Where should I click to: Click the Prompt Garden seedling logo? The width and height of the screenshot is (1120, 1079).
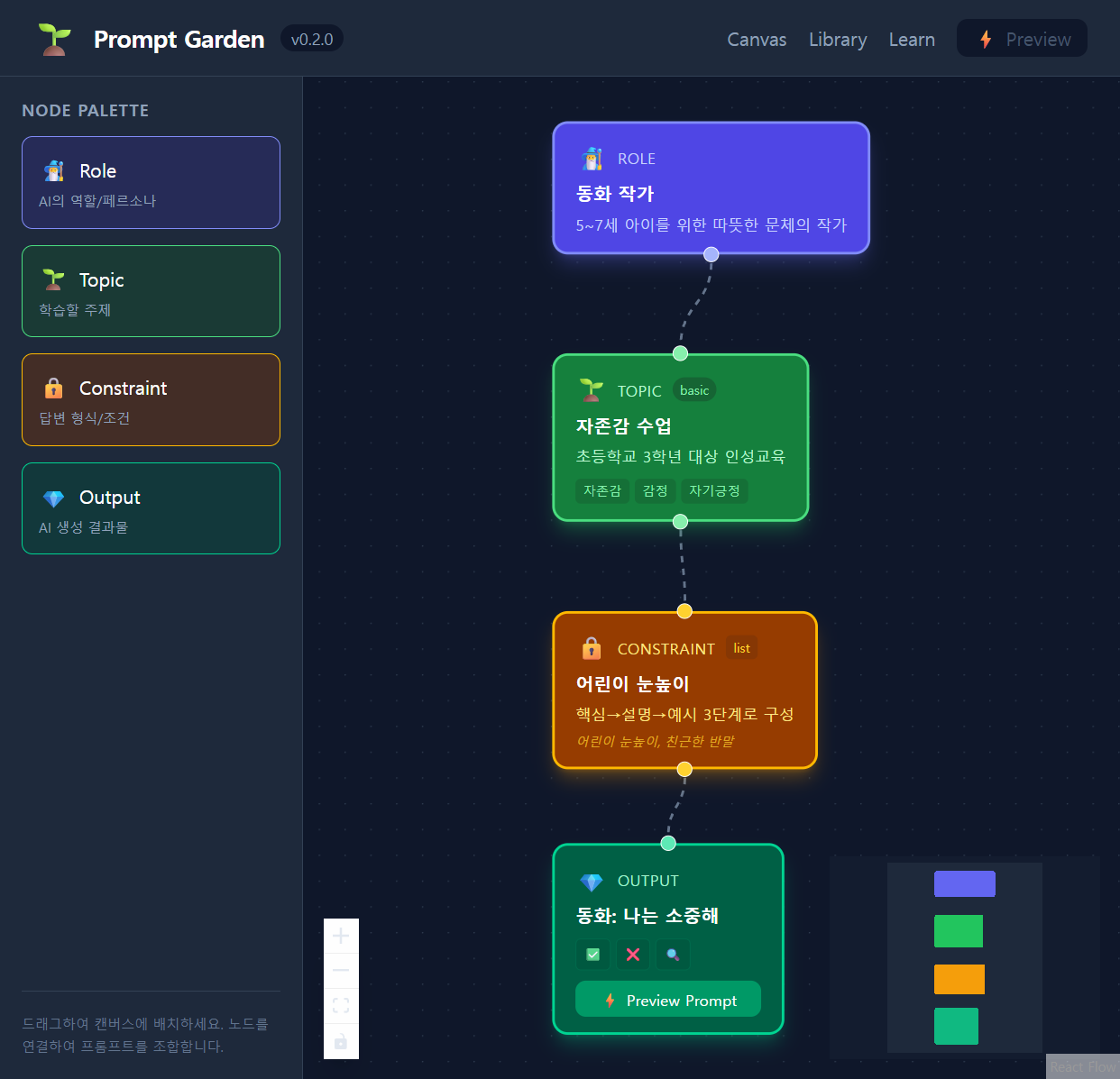pos(53,39)
